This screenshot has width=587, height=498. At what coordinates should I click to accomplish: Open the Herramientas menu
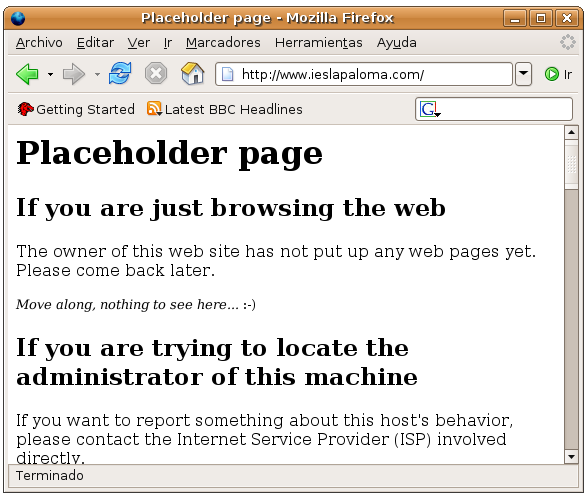[x=319, y=43]
